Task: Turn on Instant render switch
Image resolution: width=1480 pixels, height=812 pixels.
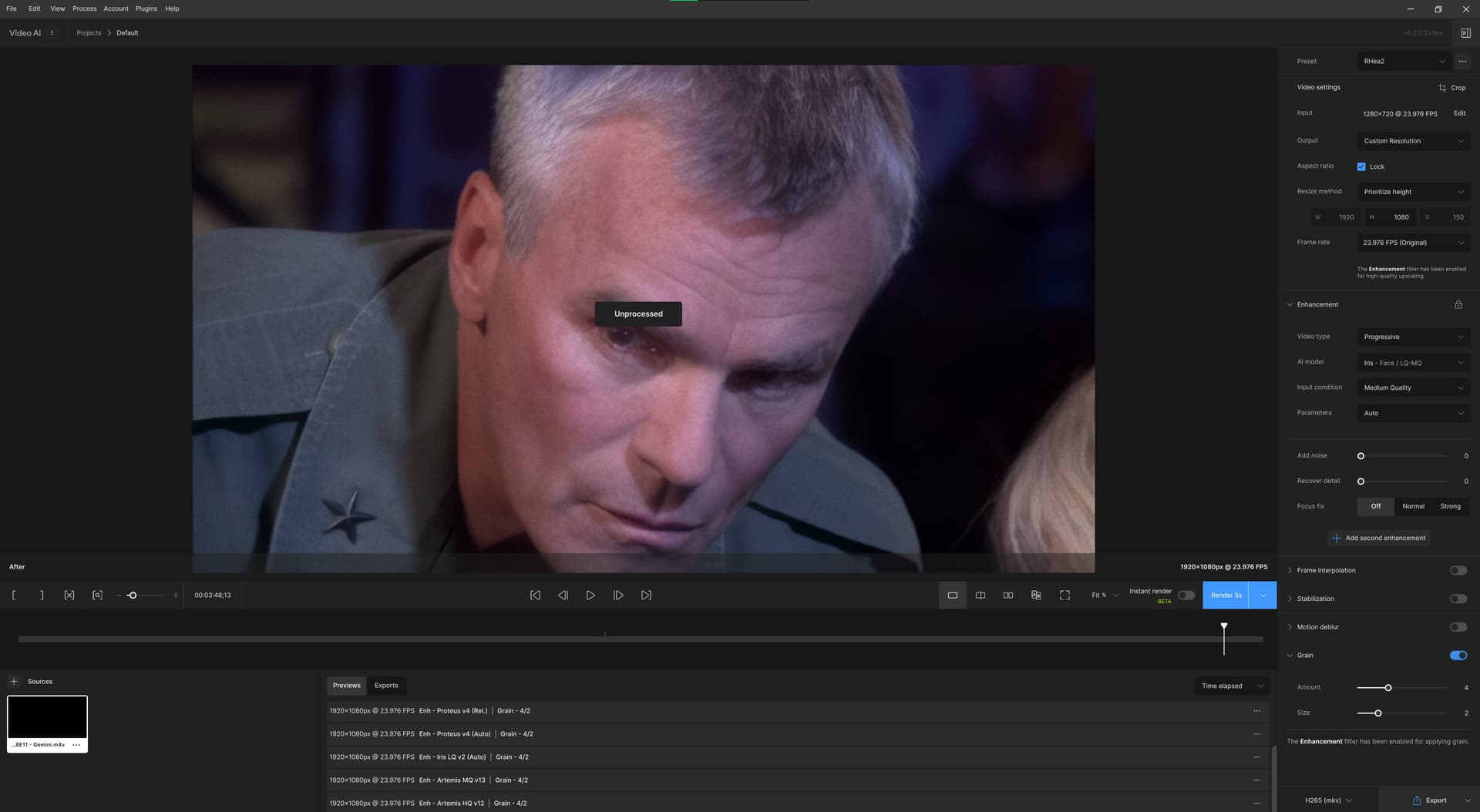Action: pyautogui.click(x=1186, y=596)
